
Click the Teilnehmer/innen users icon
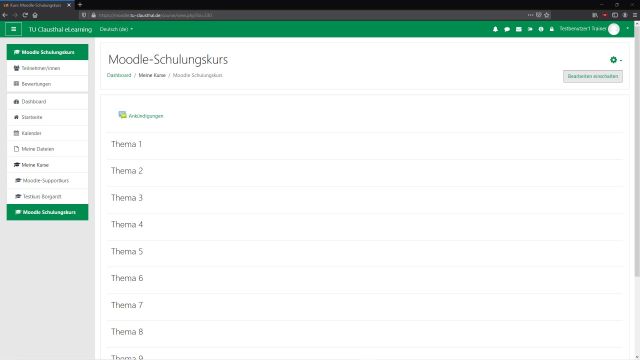click(x=16, y=68)
